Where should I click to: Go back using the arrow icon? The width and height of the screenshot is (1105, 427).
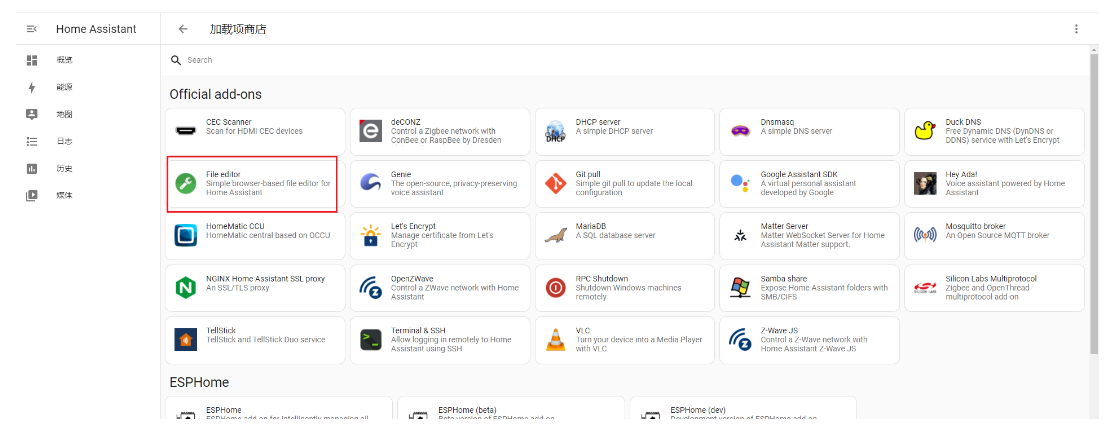[183, 29]
